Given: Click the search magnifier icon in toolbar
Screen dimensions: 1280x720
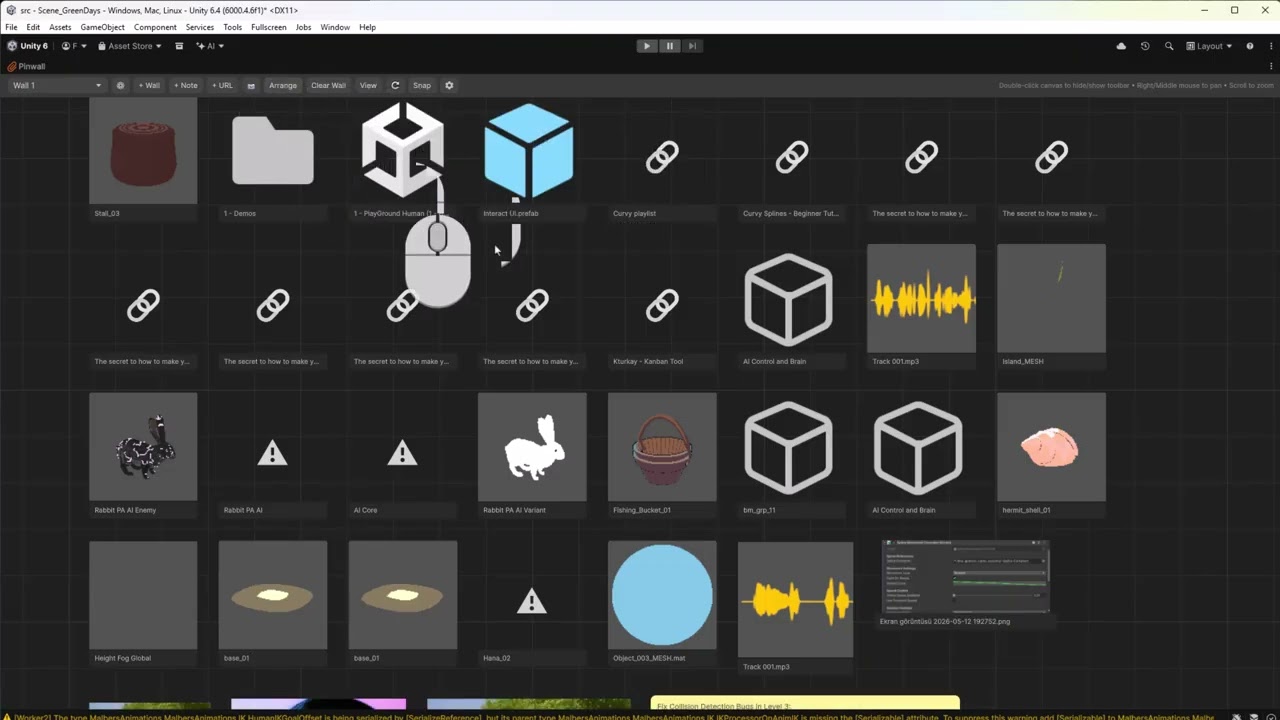Looking at the screenshot, I should tap(1169, 46).
